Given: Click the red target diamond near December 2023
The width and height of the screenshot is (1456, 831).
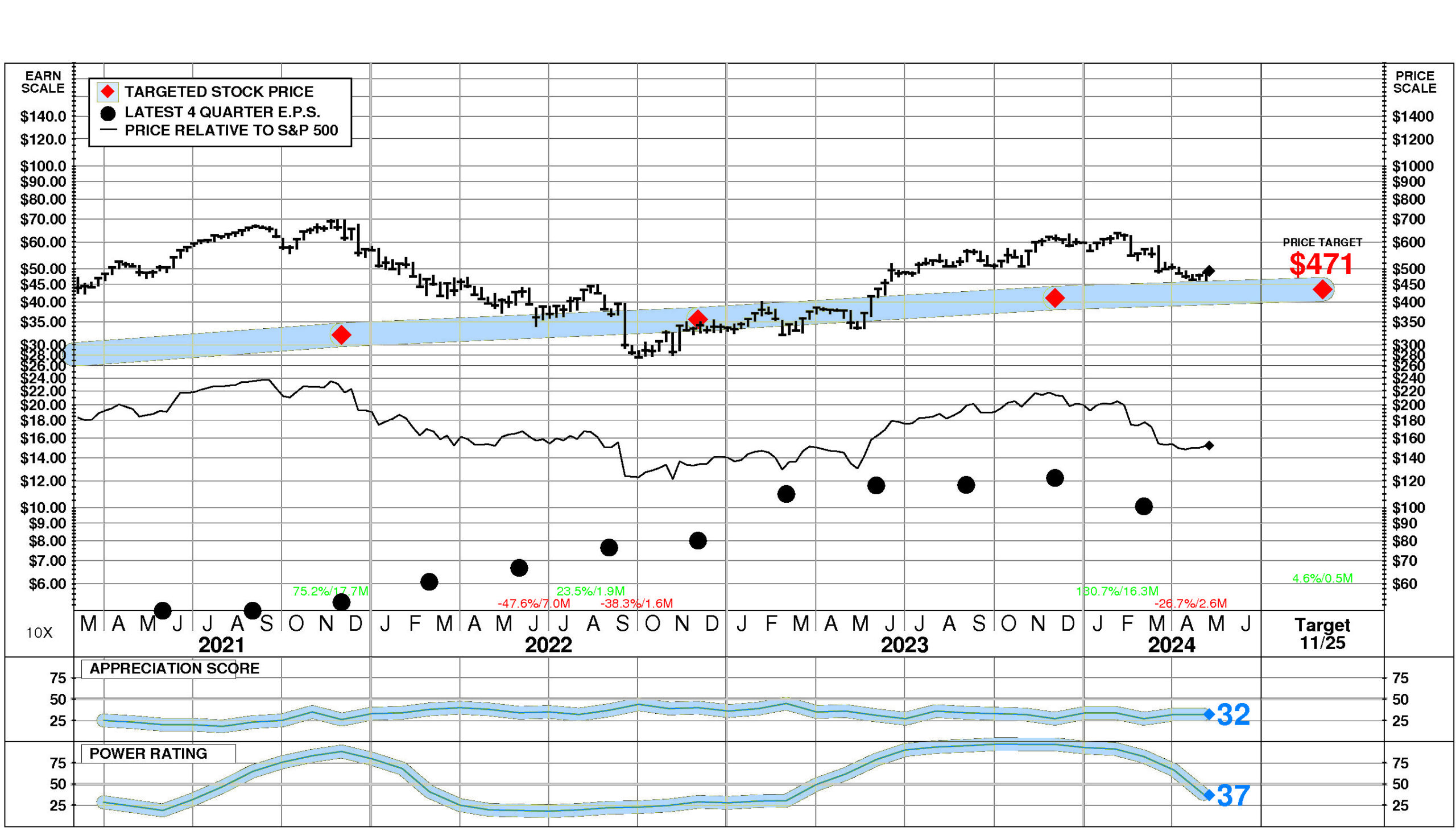Looking at the screenshot, I should tap(1055, 298).
